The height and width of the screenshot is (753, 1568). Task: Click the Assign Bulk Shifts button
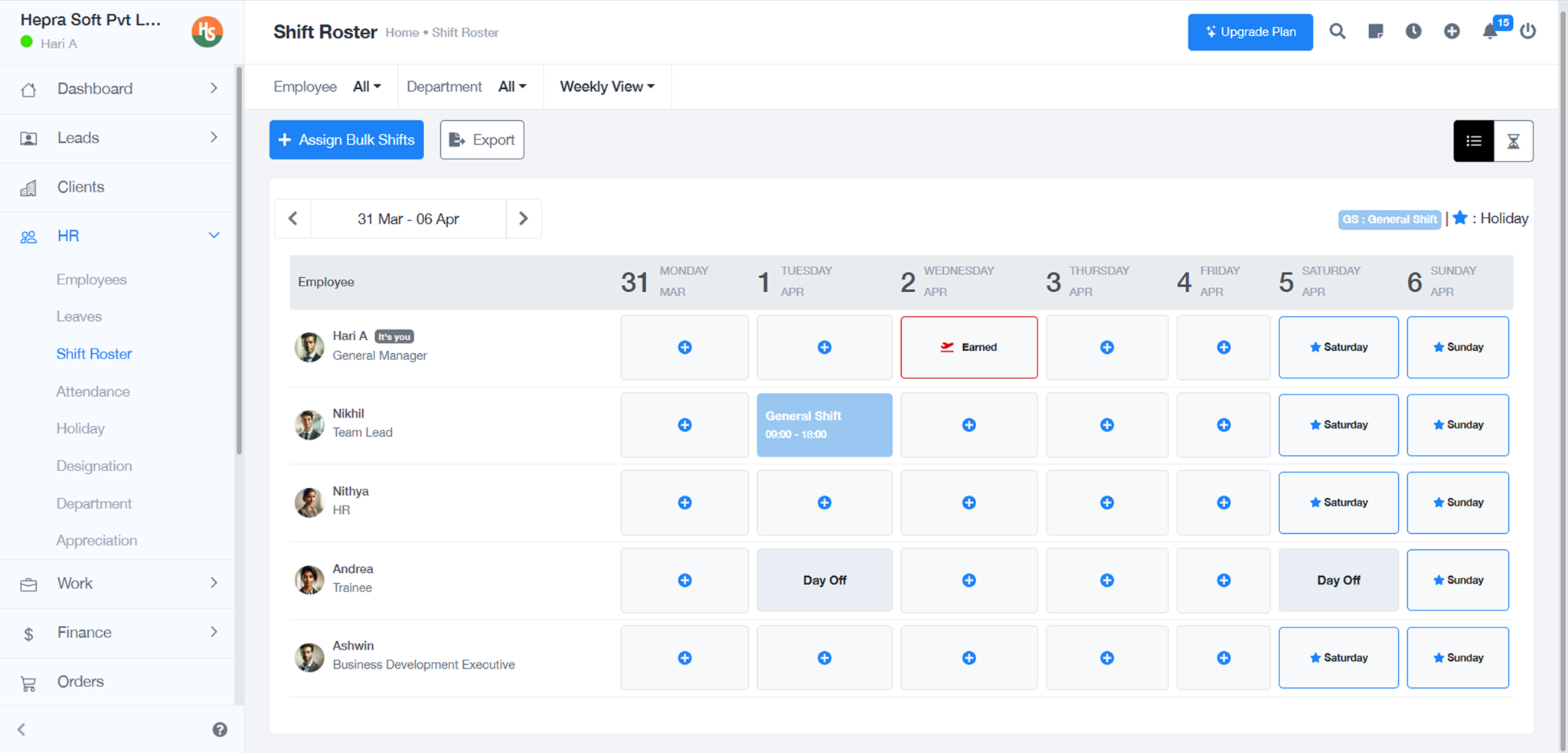tap(346, 139)
